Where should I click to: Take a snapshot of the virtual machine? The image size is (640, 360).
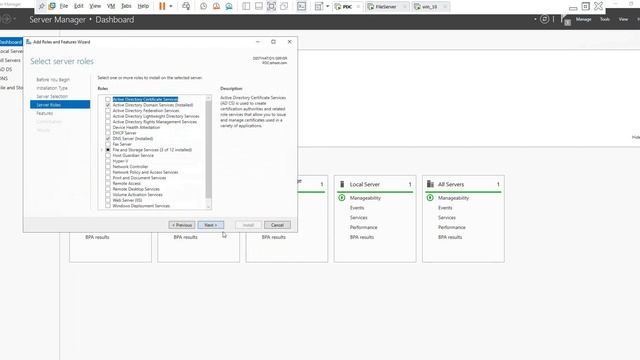click(x=203, y=6)
